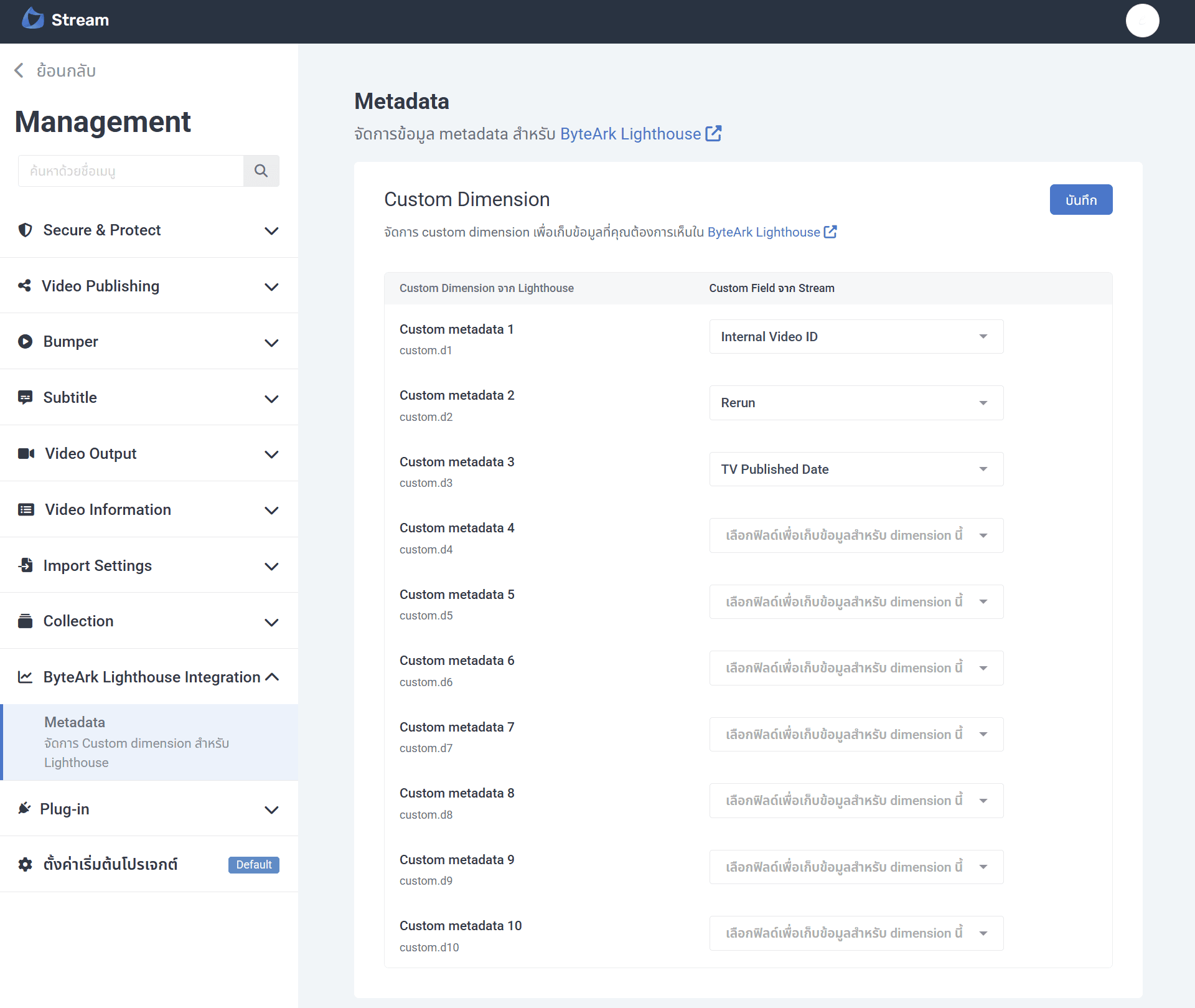Open ByteArk Lighthouse link under Metadata heading
The image size is (1195, 1008).
(x=630, y=134)
